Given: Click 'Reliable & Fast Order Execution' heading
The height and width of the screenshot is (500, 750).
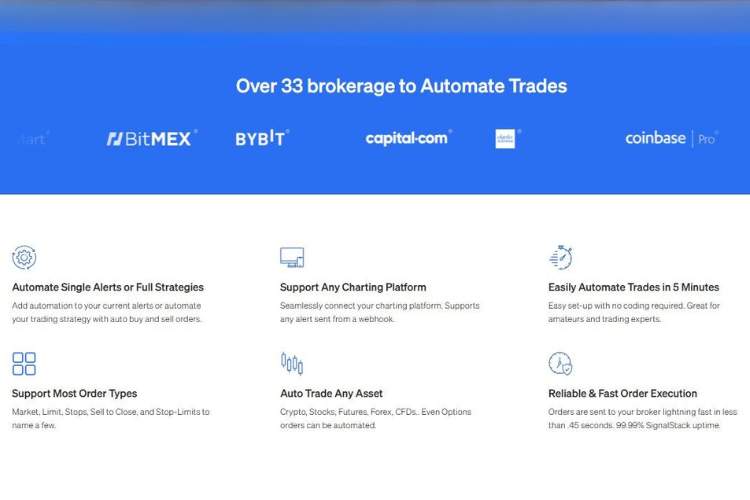Looking at the screenshot, I should click(x=622, y=393).
